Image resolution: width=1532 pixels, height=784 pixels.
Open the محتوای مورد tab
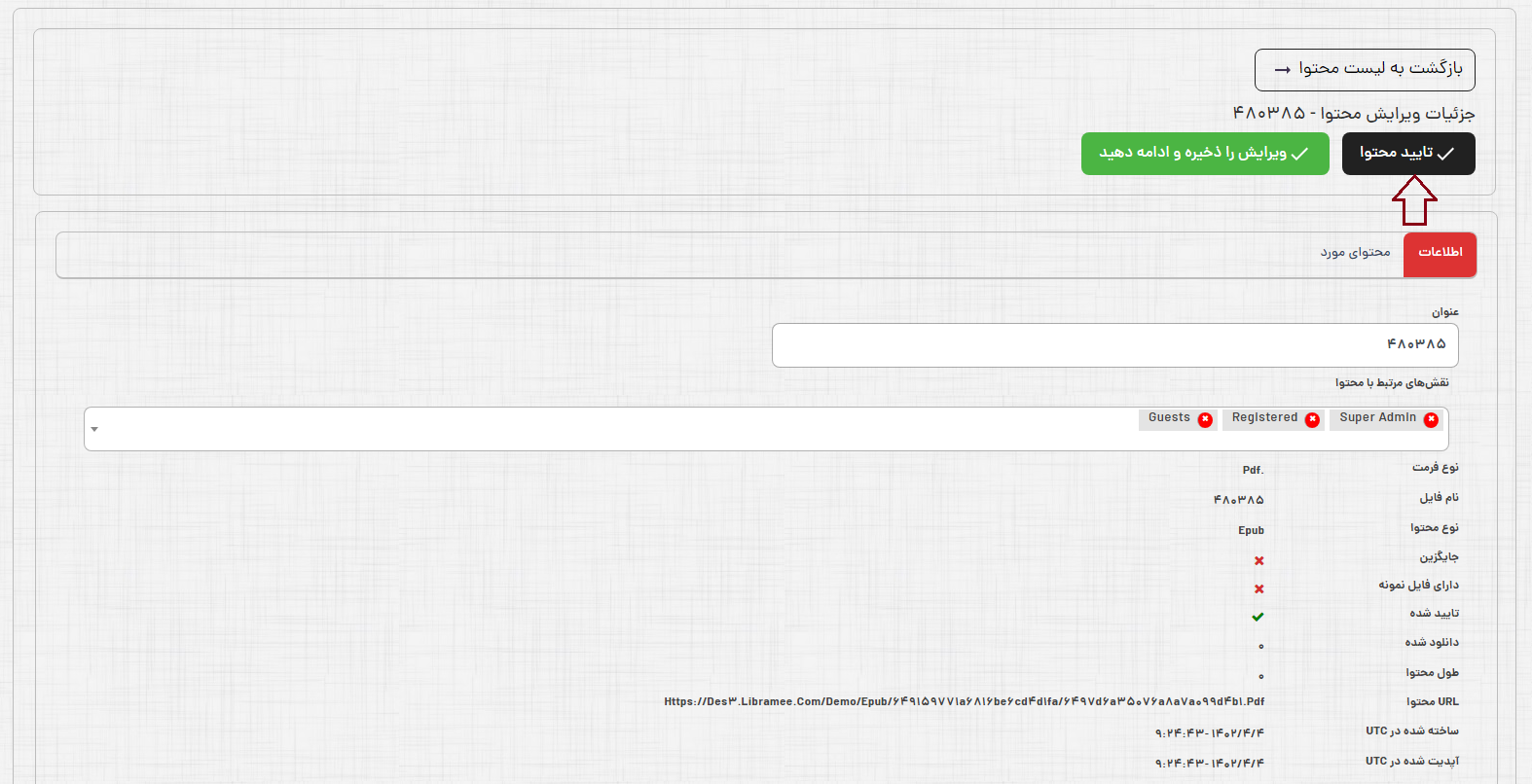point(1355,253)
